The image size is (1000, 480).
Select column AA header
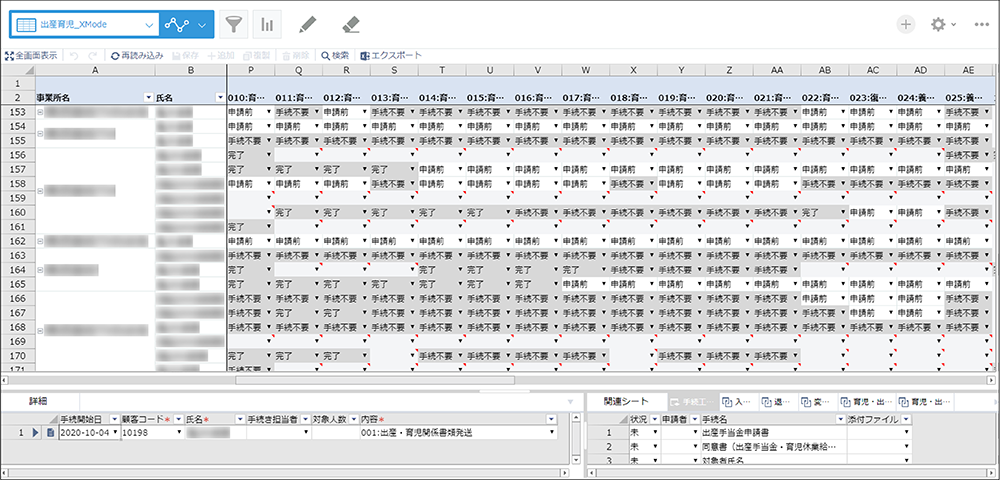[777, 69]
